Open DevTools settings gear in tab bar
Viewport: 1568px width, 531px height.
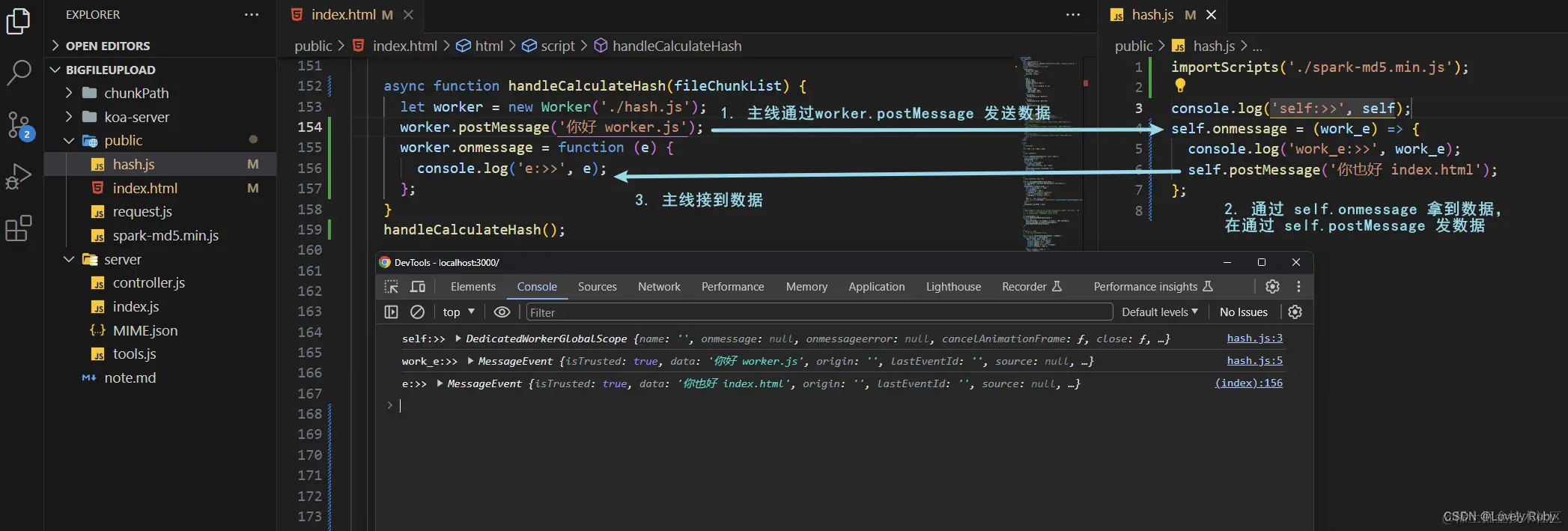pos(1272,287)
